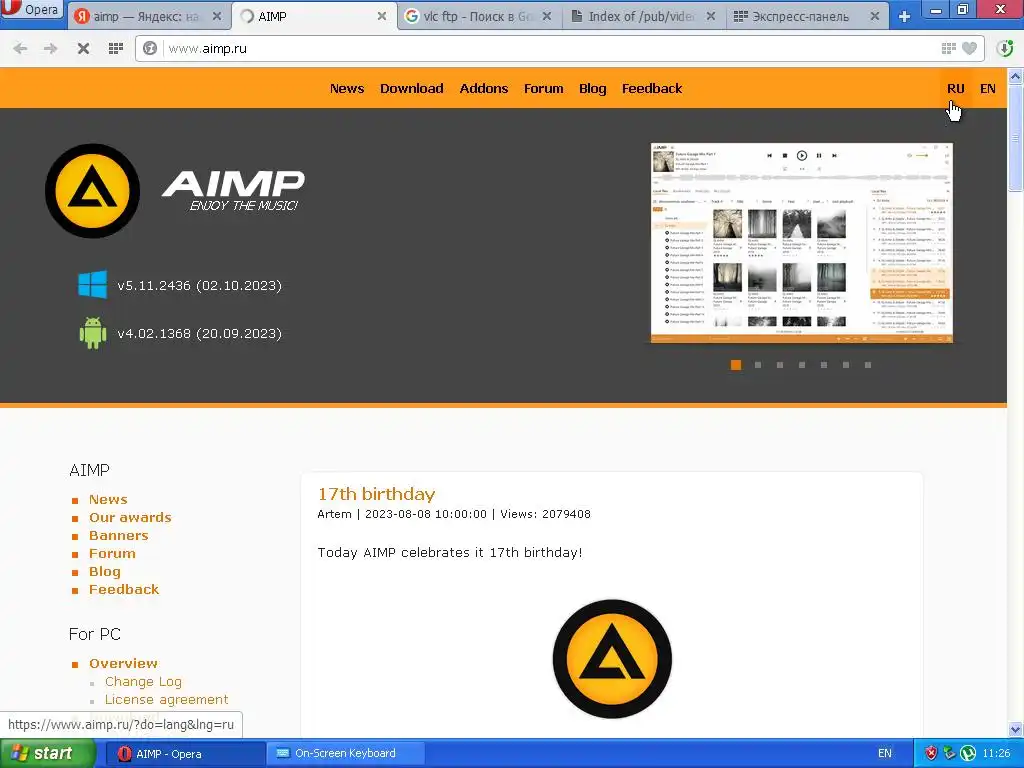Viewport: 1024px width, 768px height.
Task: Click the Android robot icon next to v4.02.1368
Action: point(93,333)
